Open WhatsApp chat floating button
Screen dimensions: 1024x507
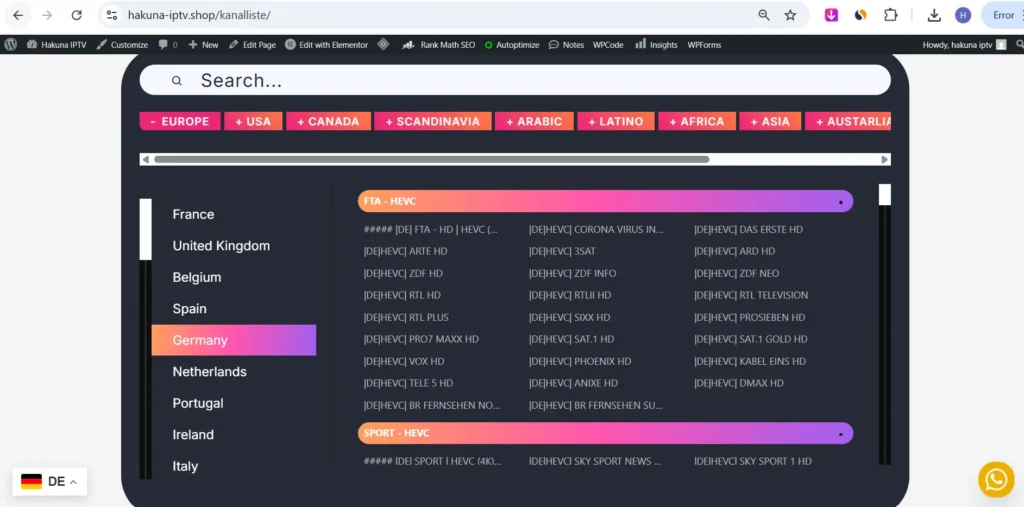[x=996, y=480]
